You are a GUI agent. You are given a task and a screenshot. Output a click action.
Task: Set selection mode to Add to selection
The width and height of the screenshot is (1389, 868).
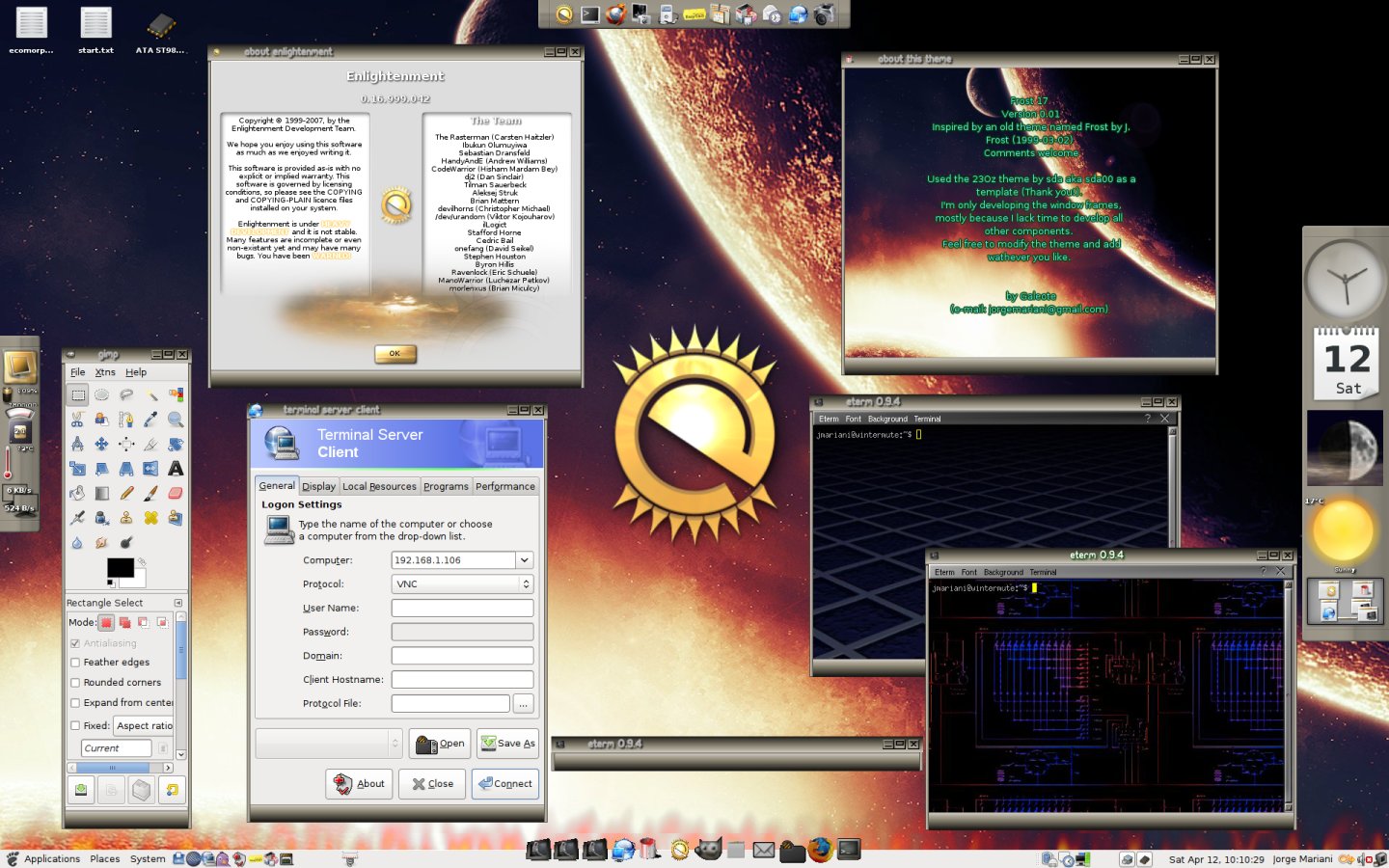(124, 623)
